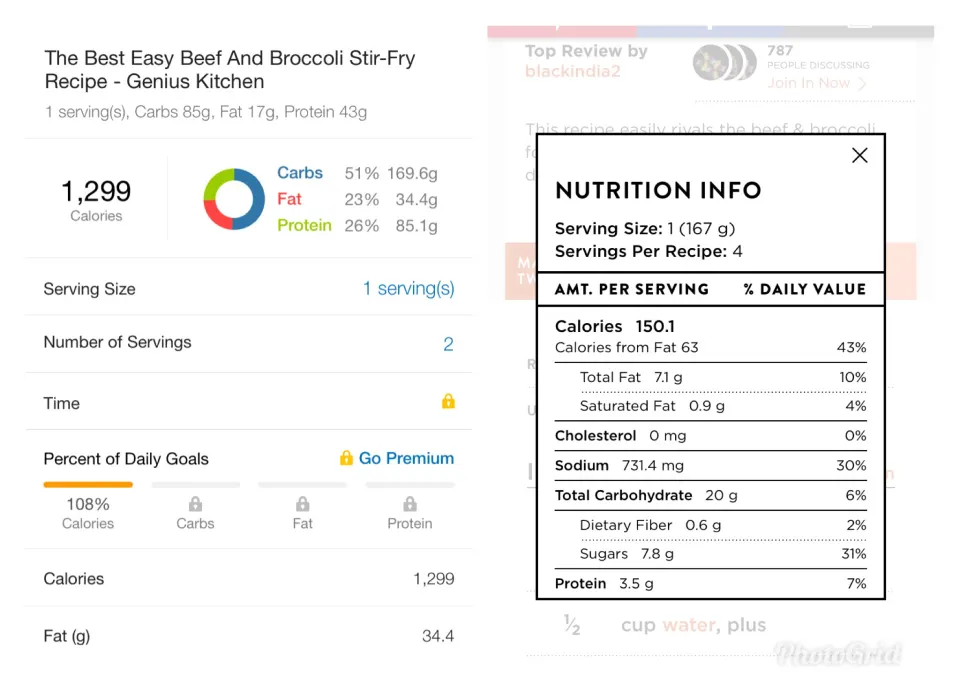Close the Nutrition Info popup

pos(859,155)
